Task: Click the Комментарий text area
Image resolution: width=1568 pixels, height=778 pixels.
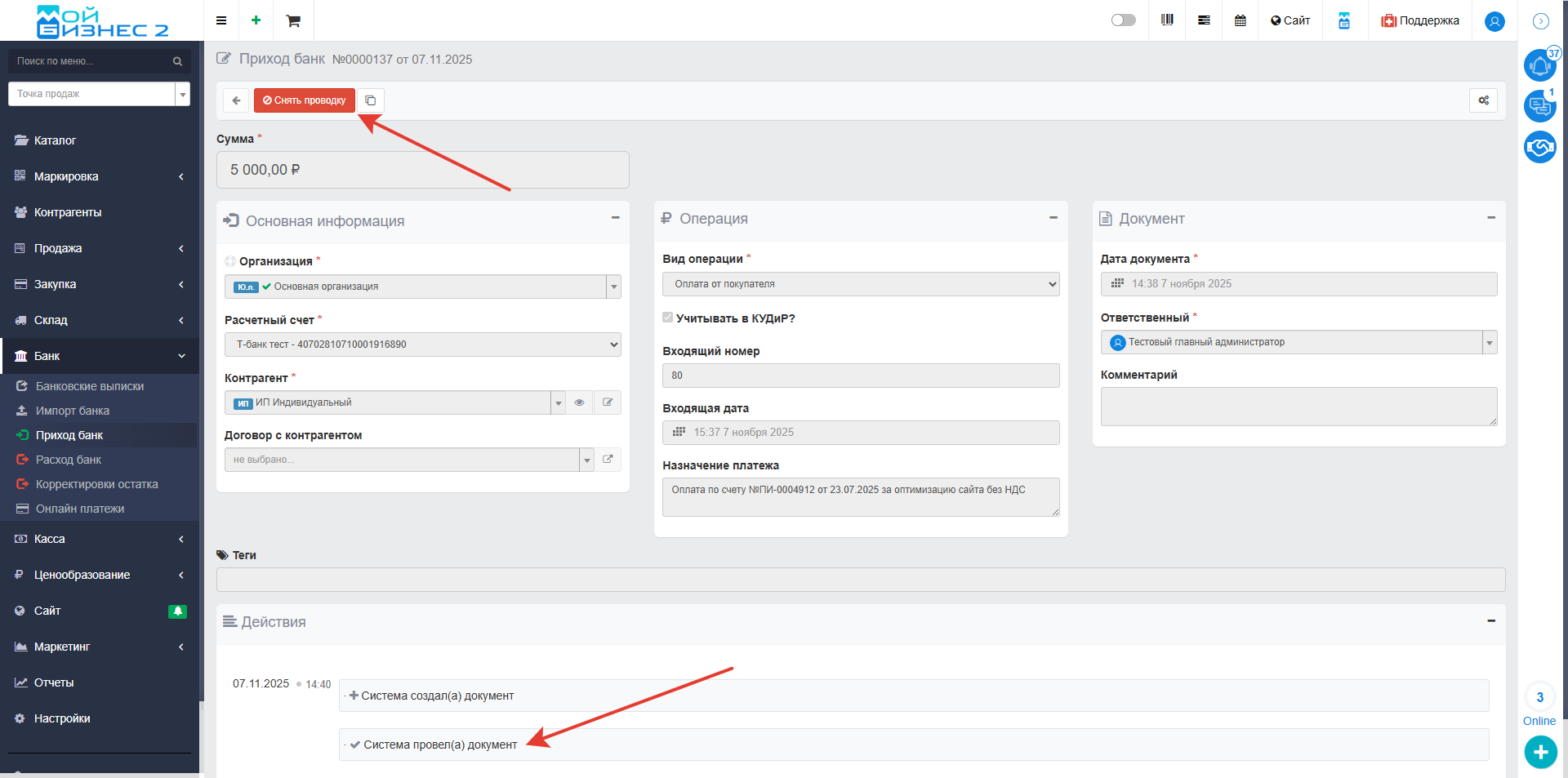Action: tap(1298, 406)
